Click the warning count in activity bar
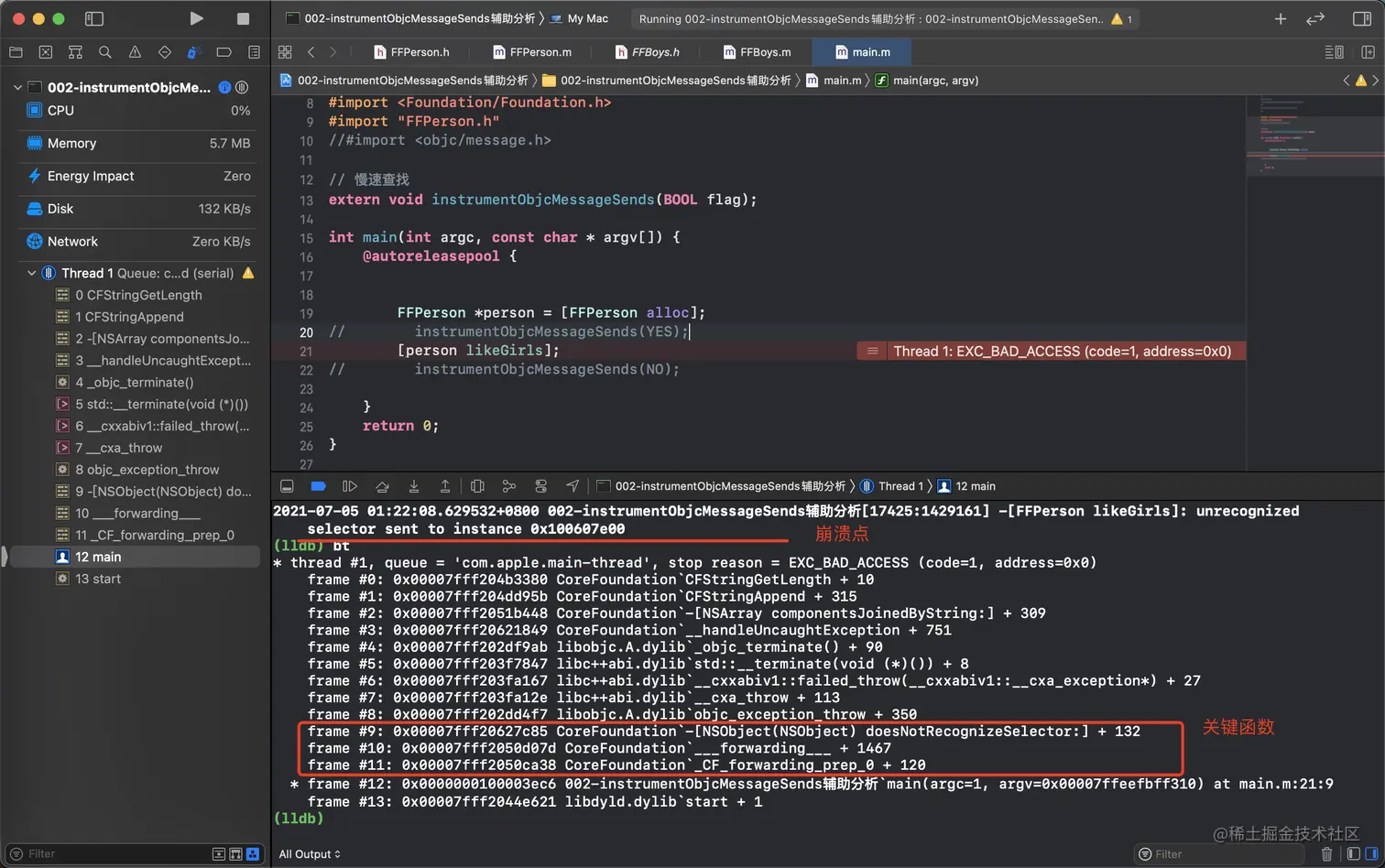Viewport: 1385px width, 868px height. [1122, 18]
